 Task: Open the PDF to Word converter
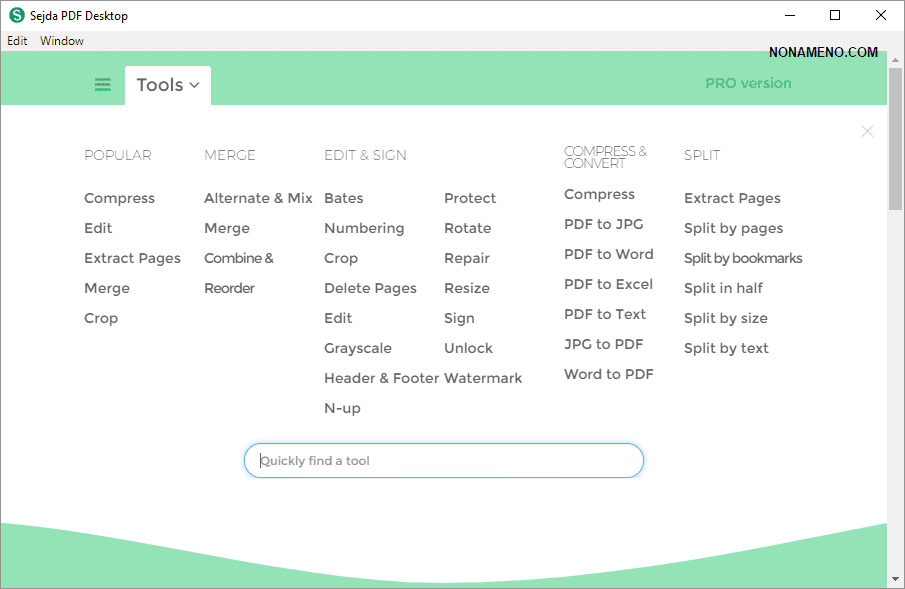[608, 254]
